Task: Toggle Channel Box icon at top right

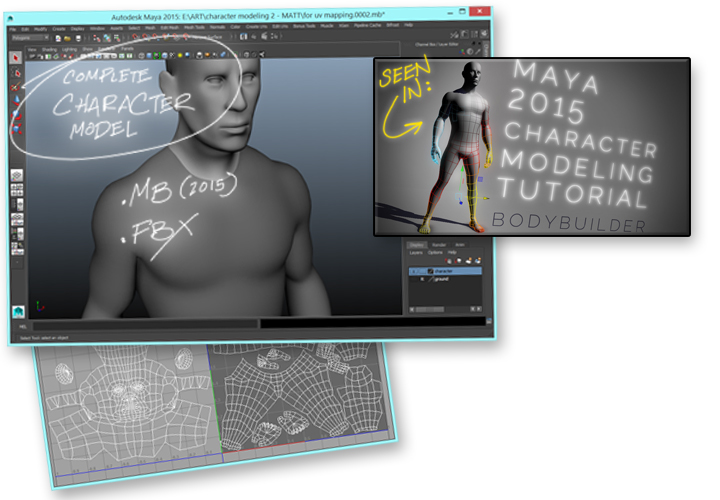Action: (484, 34)
